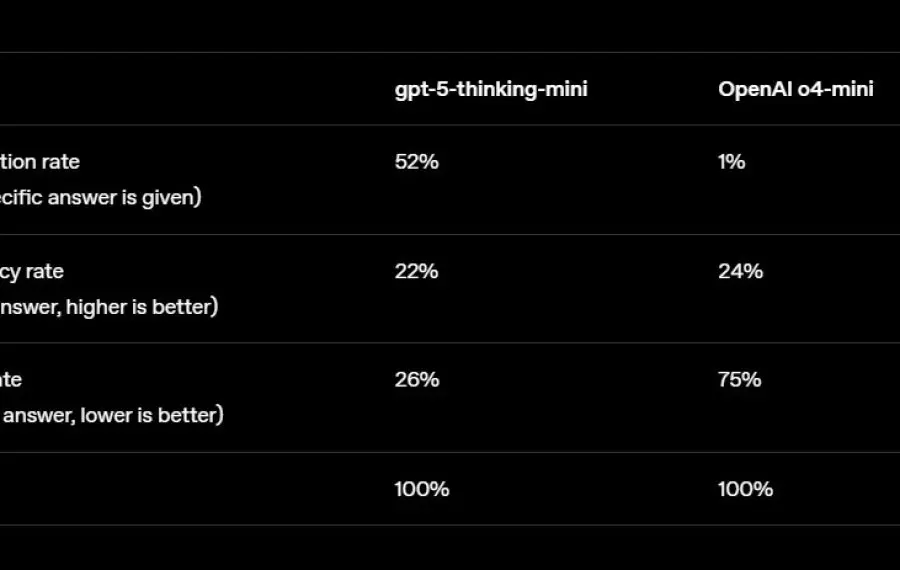Click the row label ending in 'tion rate'
Screen dimensions: 900x570
point(40,162)
